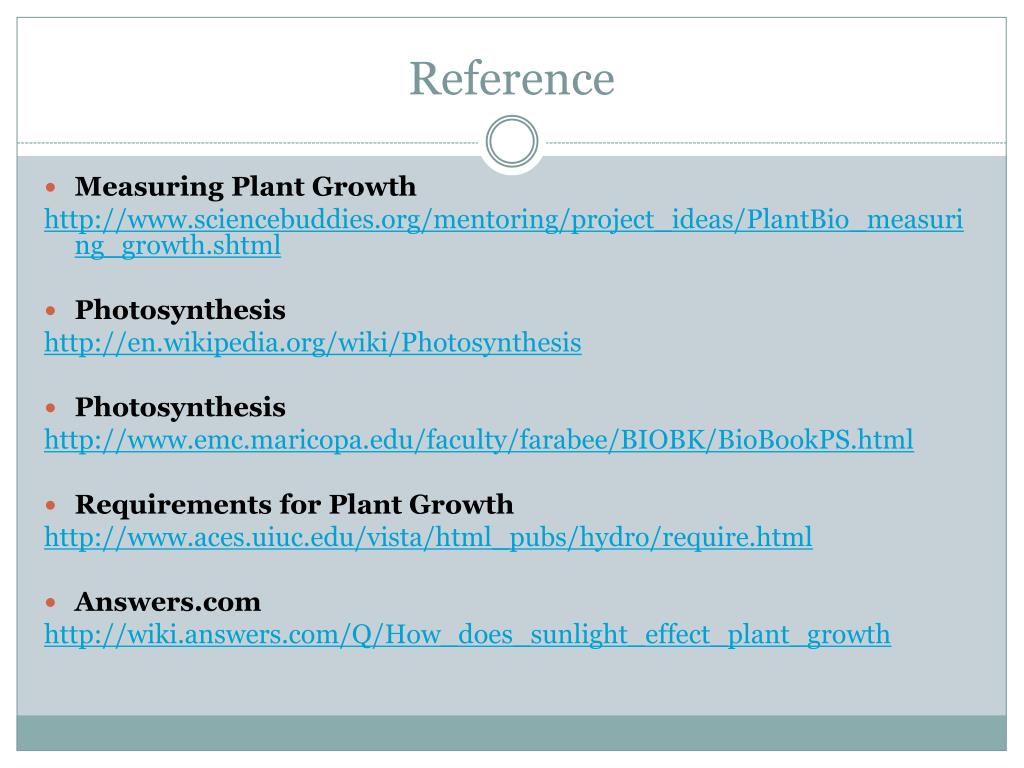Open the emc.maricopa.edu BioBookPS link
The width and height of the screenshot is (1024, 768).
click(479, 440)
